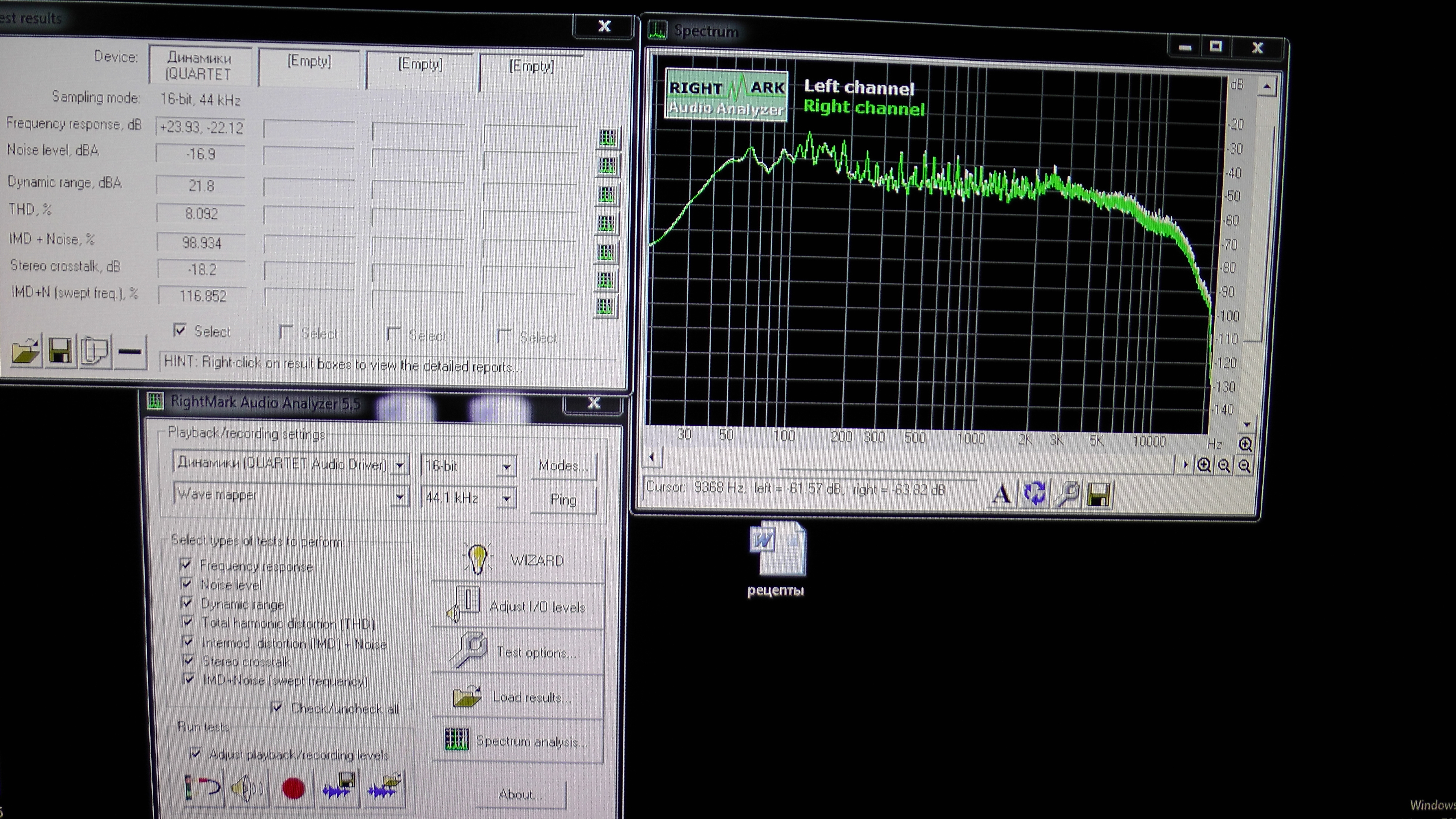Toggle the Stereo crosstalk checkbox

click(188, 660)
